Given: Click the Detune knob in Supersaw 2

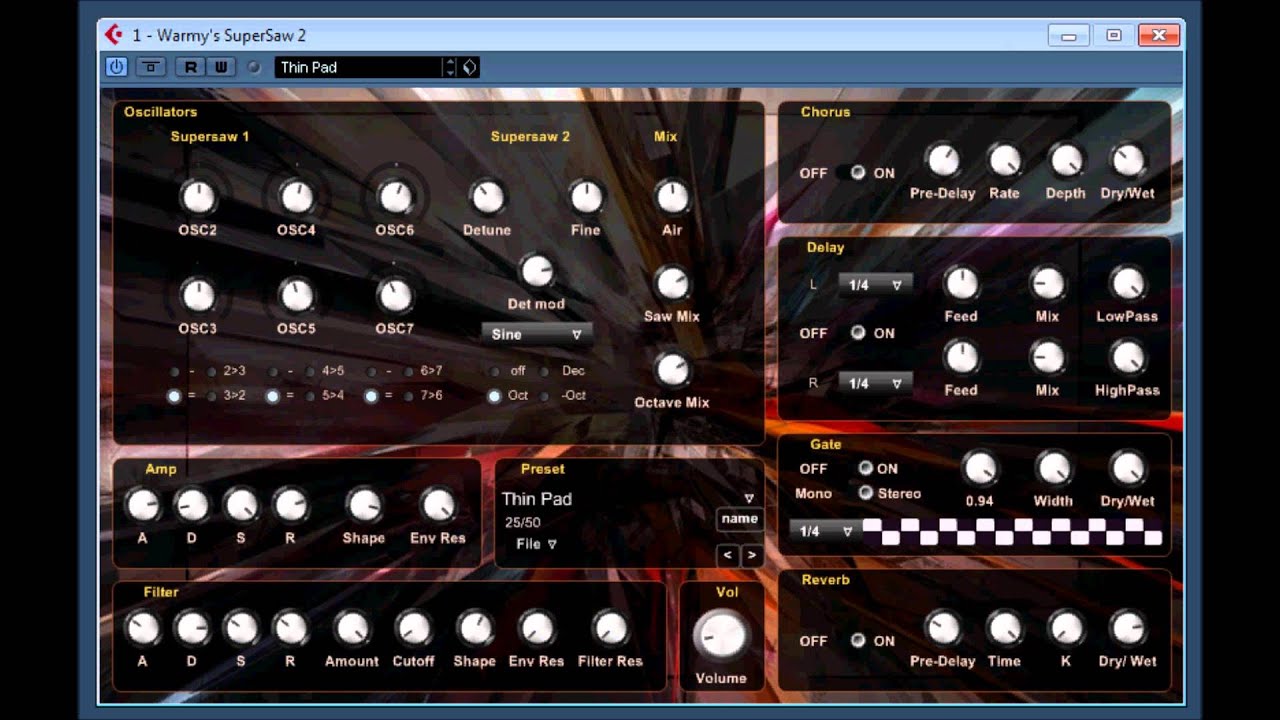Looking at the screenshot, I should 487,197.
